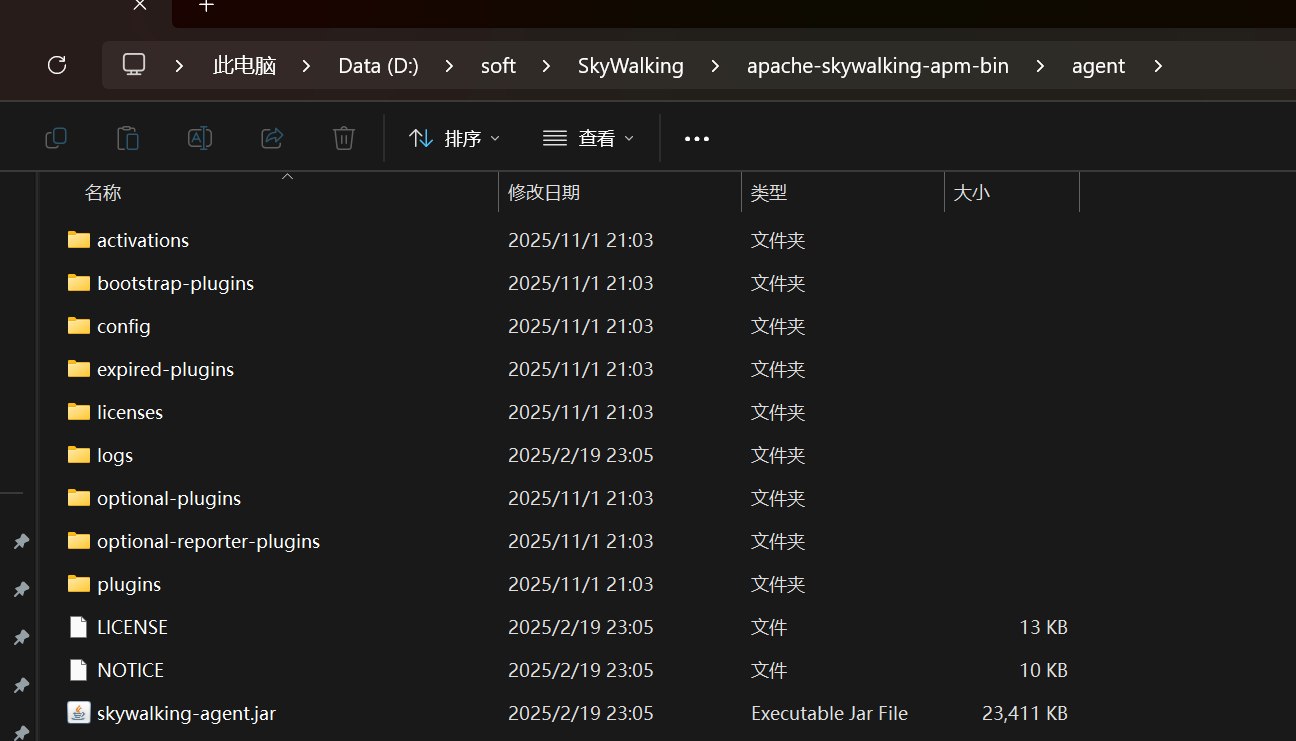Click a pin icon in the left sidebar

pos(21,541)
